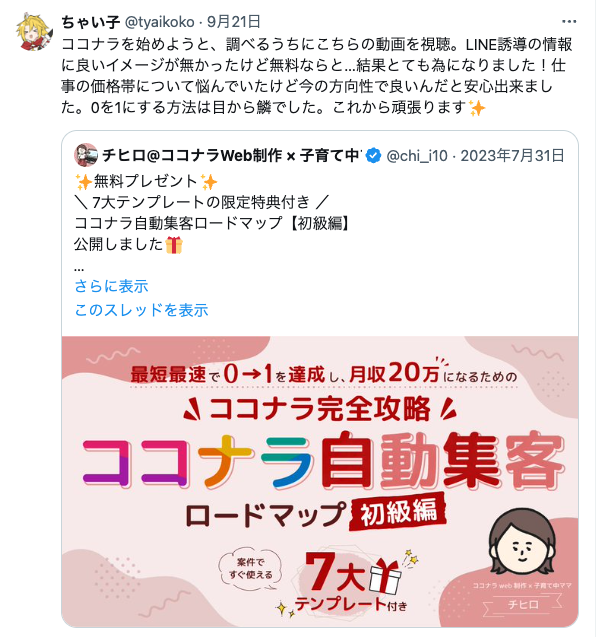Expand quoted tweet with さらに表示
Image resolution: width=596 pixels, height=637 pixels.
[x=111, y=286]
